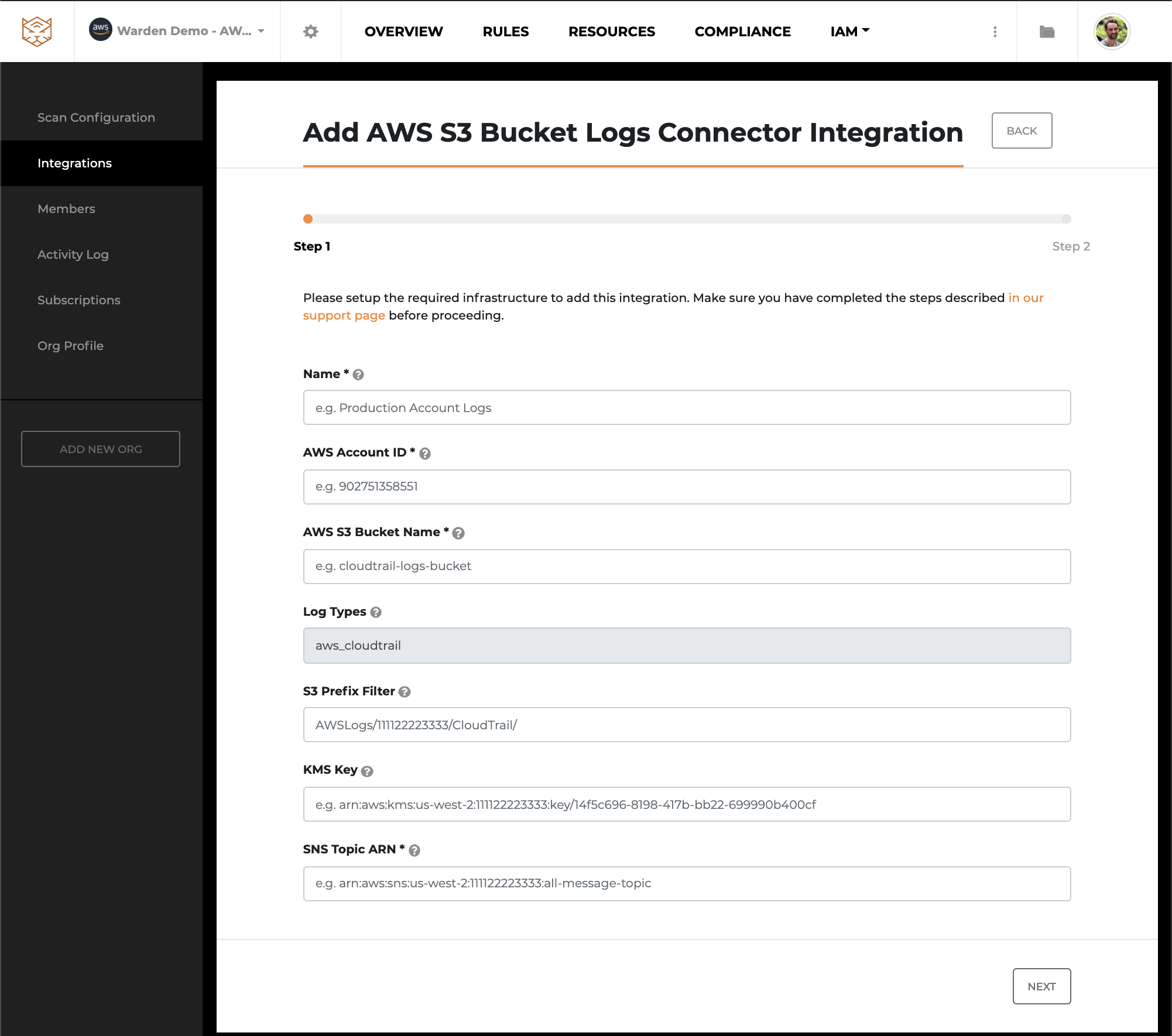
Task: Click the AWS account selector icon
Action: tap(101, 30)
